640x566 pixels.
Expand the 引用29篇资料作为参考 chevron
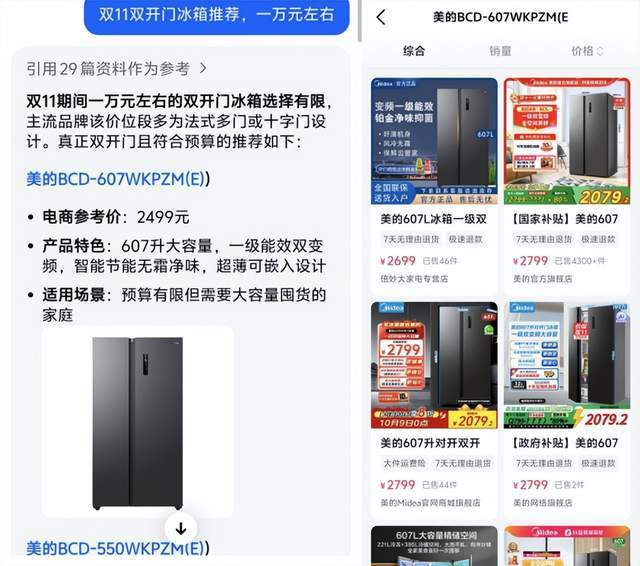point(203,68)
